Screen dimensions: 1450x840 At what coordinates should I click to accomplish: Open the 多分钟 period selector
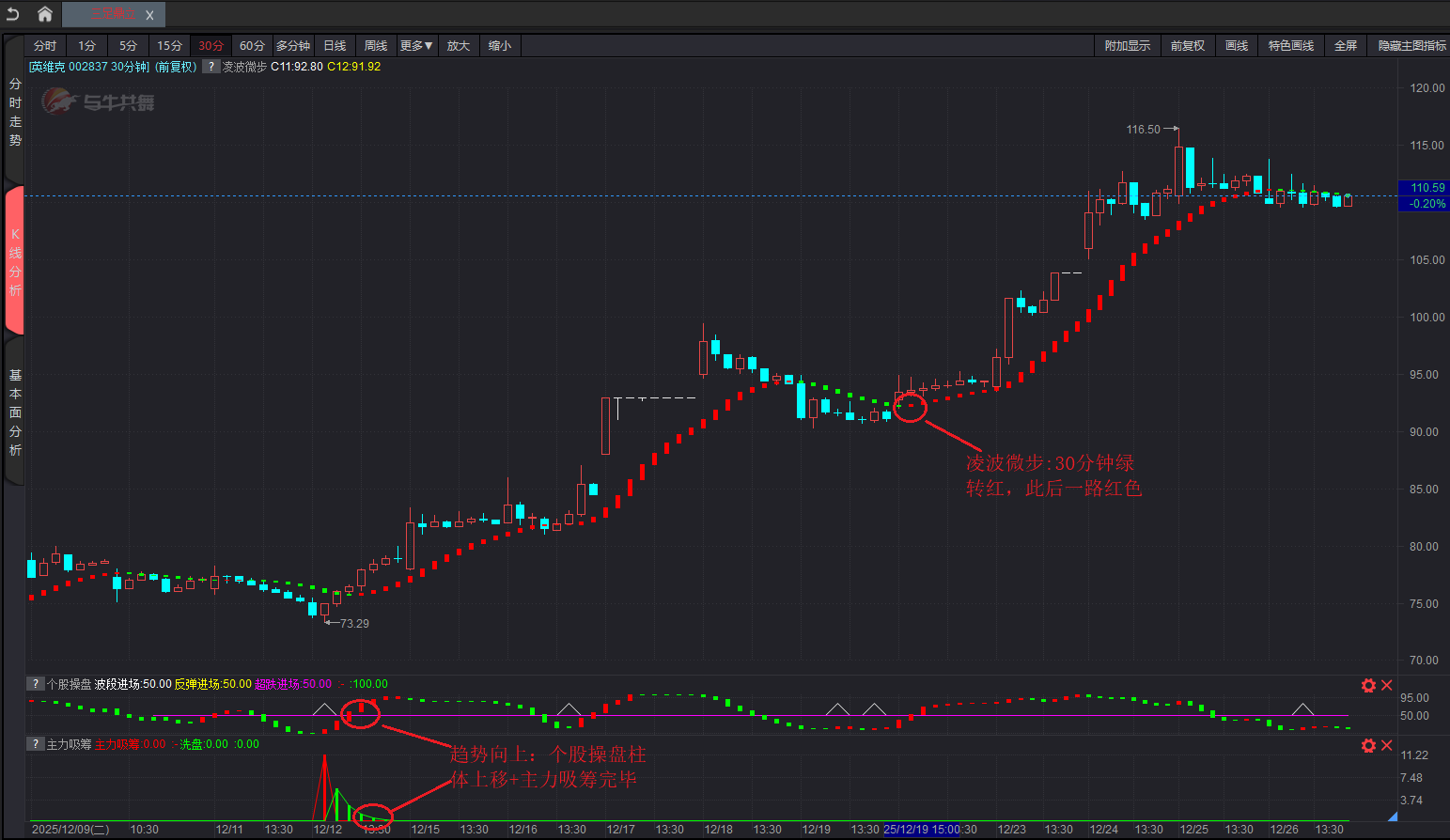click(292, 46)
